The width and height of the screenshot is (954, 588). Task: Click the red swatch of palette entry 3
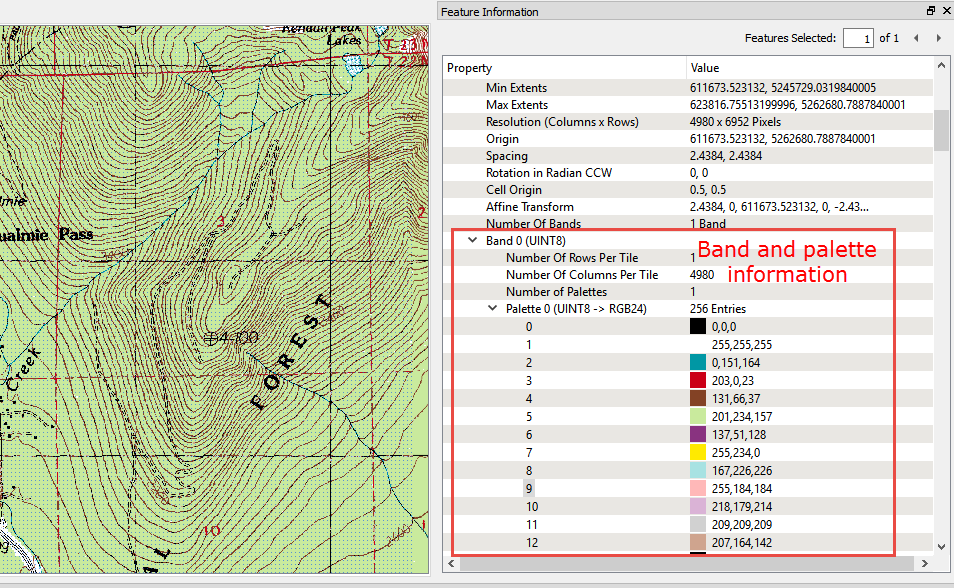pyautogui.click(x=698, y=380)
